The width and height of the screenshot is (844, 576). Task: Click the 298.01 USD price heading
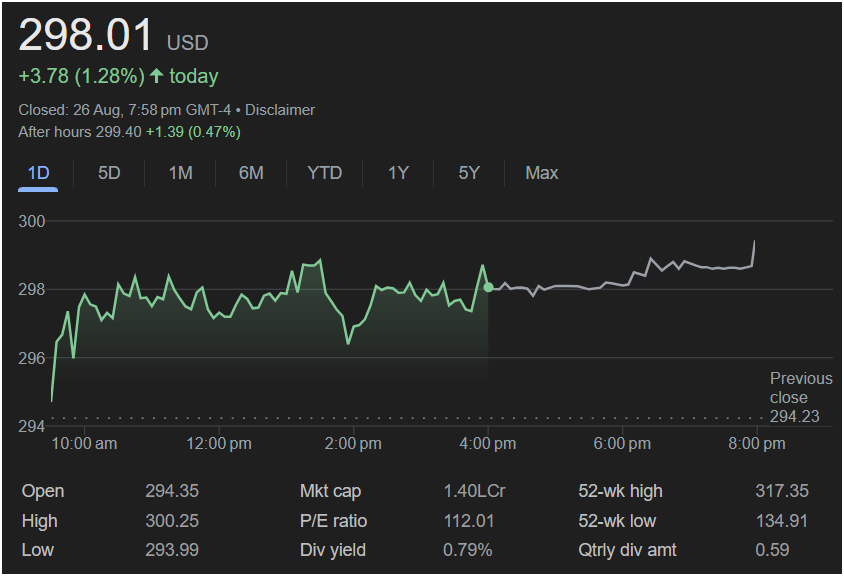[x=113, y=37]
